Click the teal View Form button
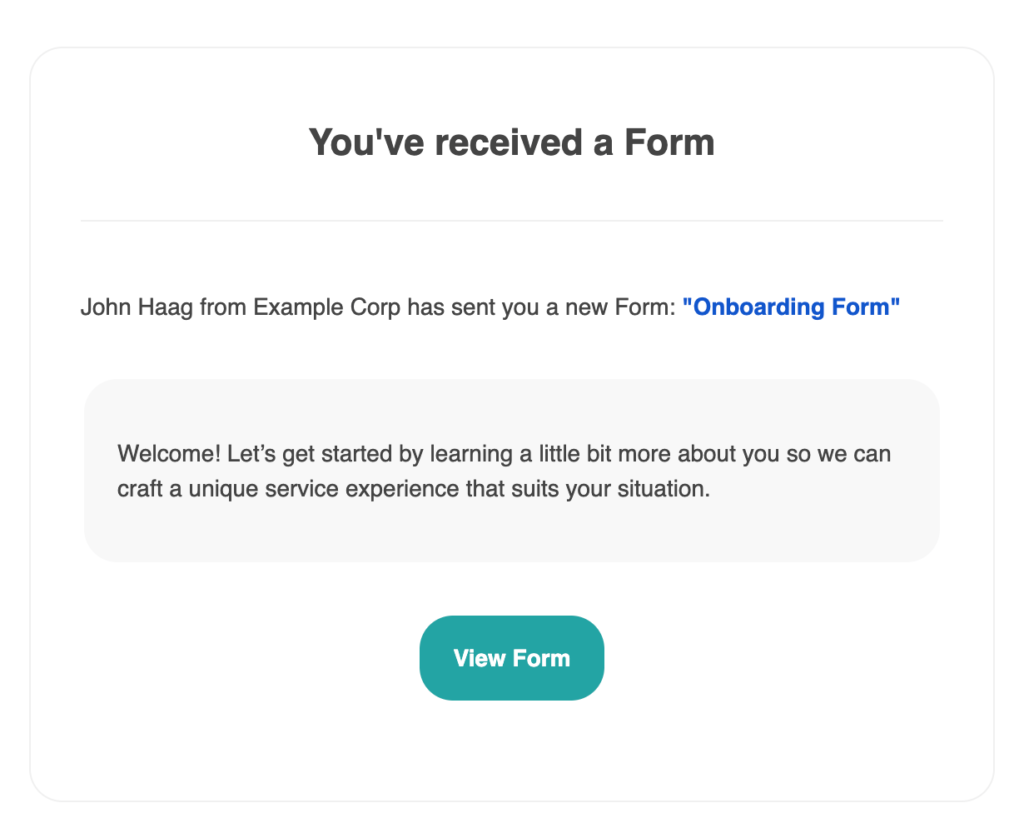The width and height of the screenshot is (1024, 833). tap(511, 657)
